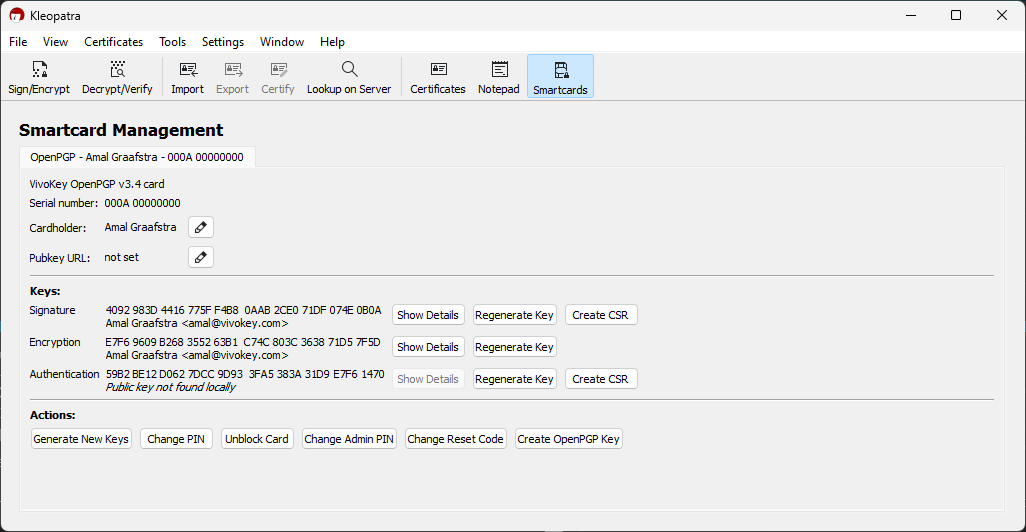1026x532 pixels.
Task: Click the serial number 000A 00000000 value
Action: 143,204
